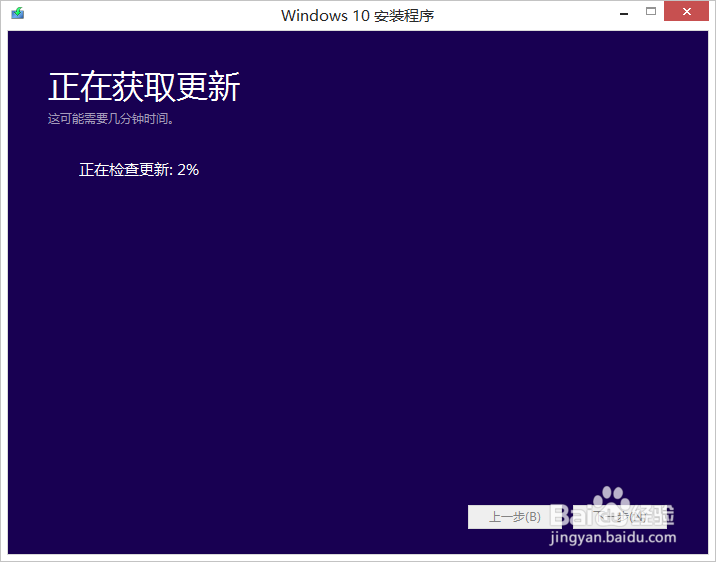Click the Windows 10 安装程序 title text
This screenshot has width=716, height=562.
(x=358, y=16)
